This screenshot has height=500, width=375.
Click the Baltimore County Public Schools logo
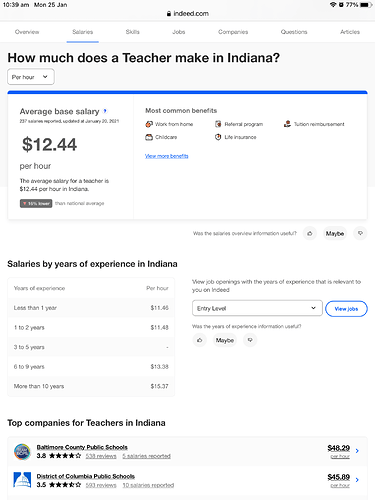(x=22, y=451)
